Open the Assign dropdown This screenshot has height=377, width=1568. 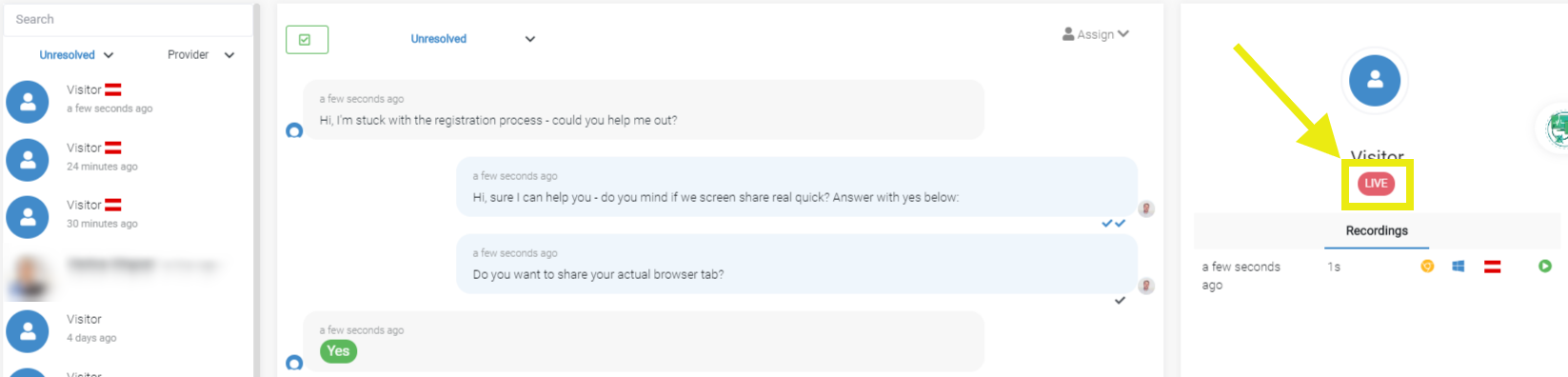[1096, 34]
